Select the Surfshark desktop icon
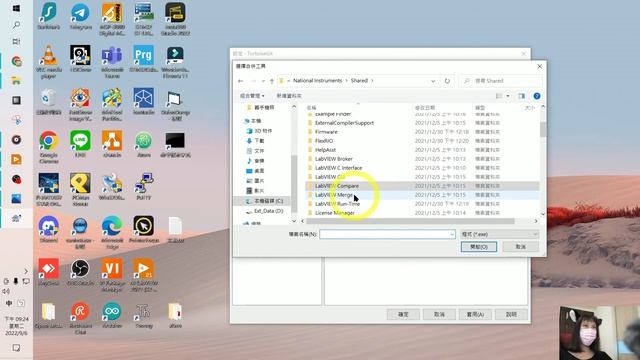The width and height of the screenshot is (640, 360). (49, 17)
